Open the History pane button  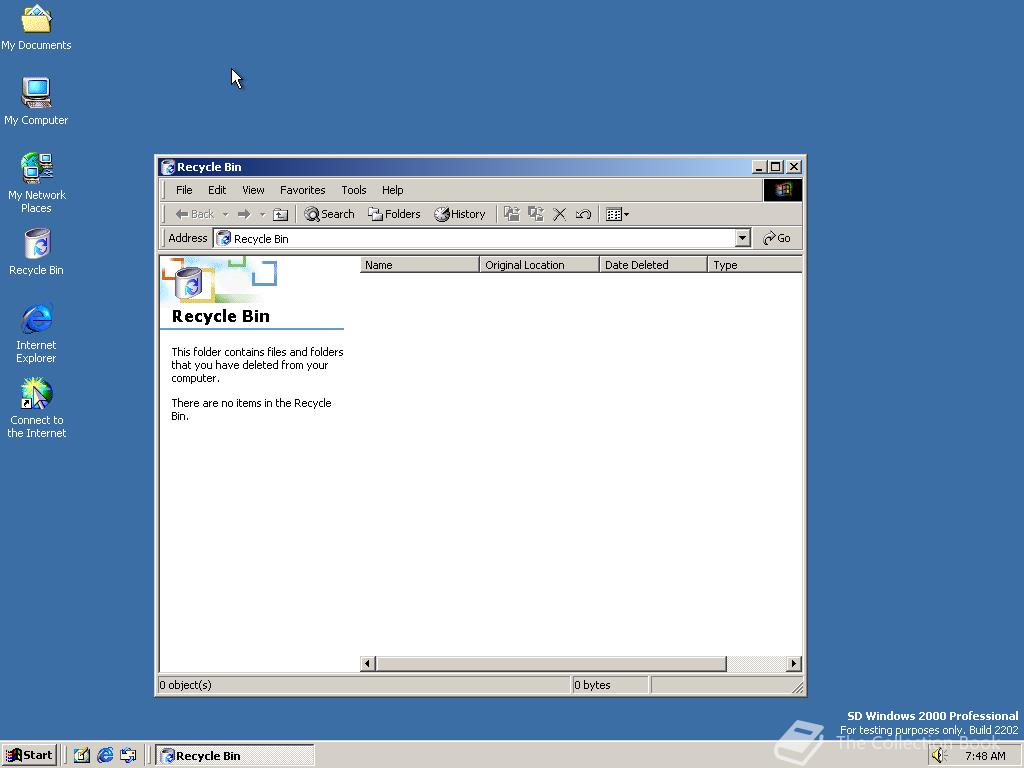460,214
